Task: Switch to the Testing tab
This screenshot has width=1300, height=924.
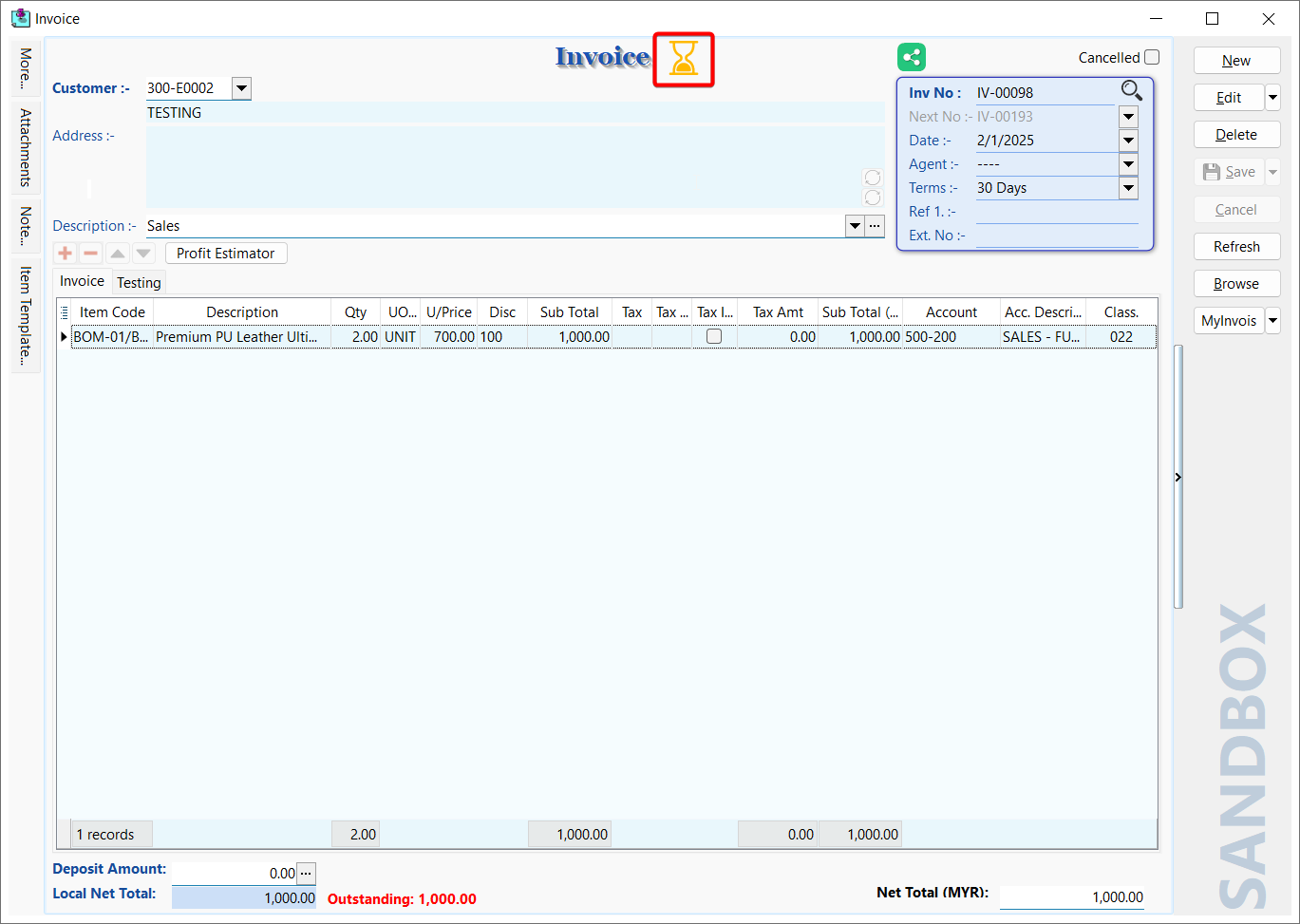Action: tap(139, 283)
